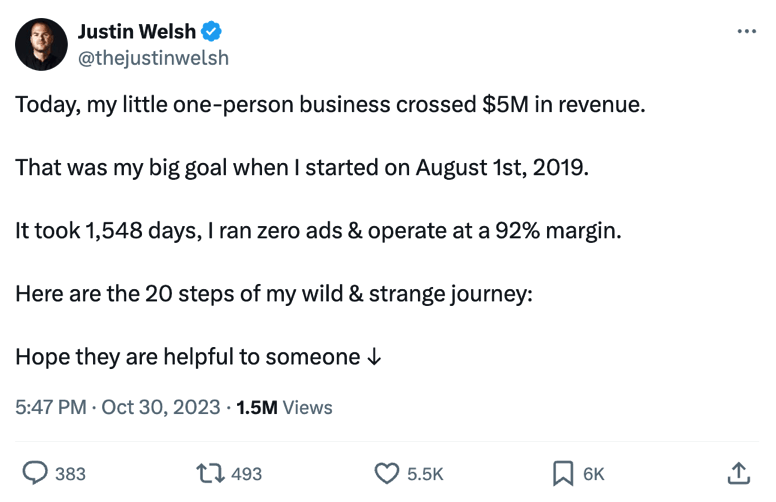Click the repost arrows icon
This screenshot has width=776, height=502.
pos(211,472)
